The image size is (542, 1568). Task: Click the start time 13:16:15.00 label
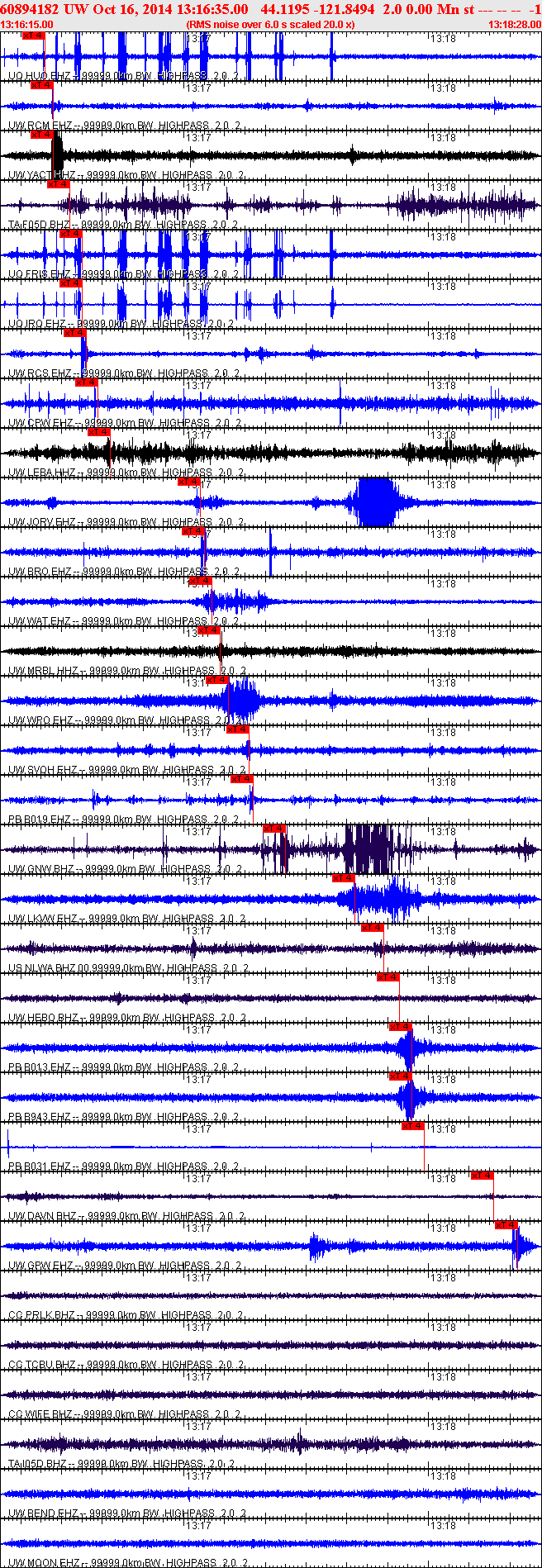26,25
